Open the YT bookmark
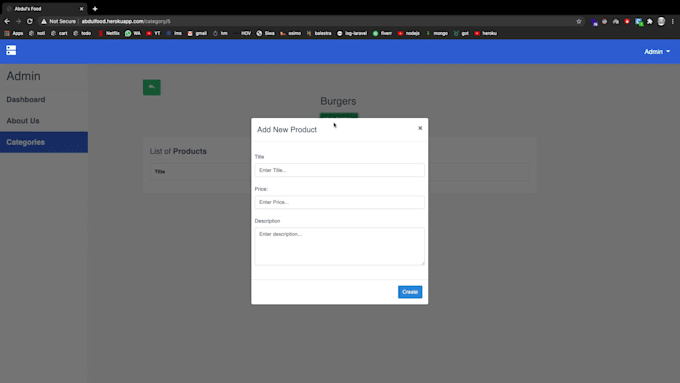Screen dimensions: 680x383 153,33
